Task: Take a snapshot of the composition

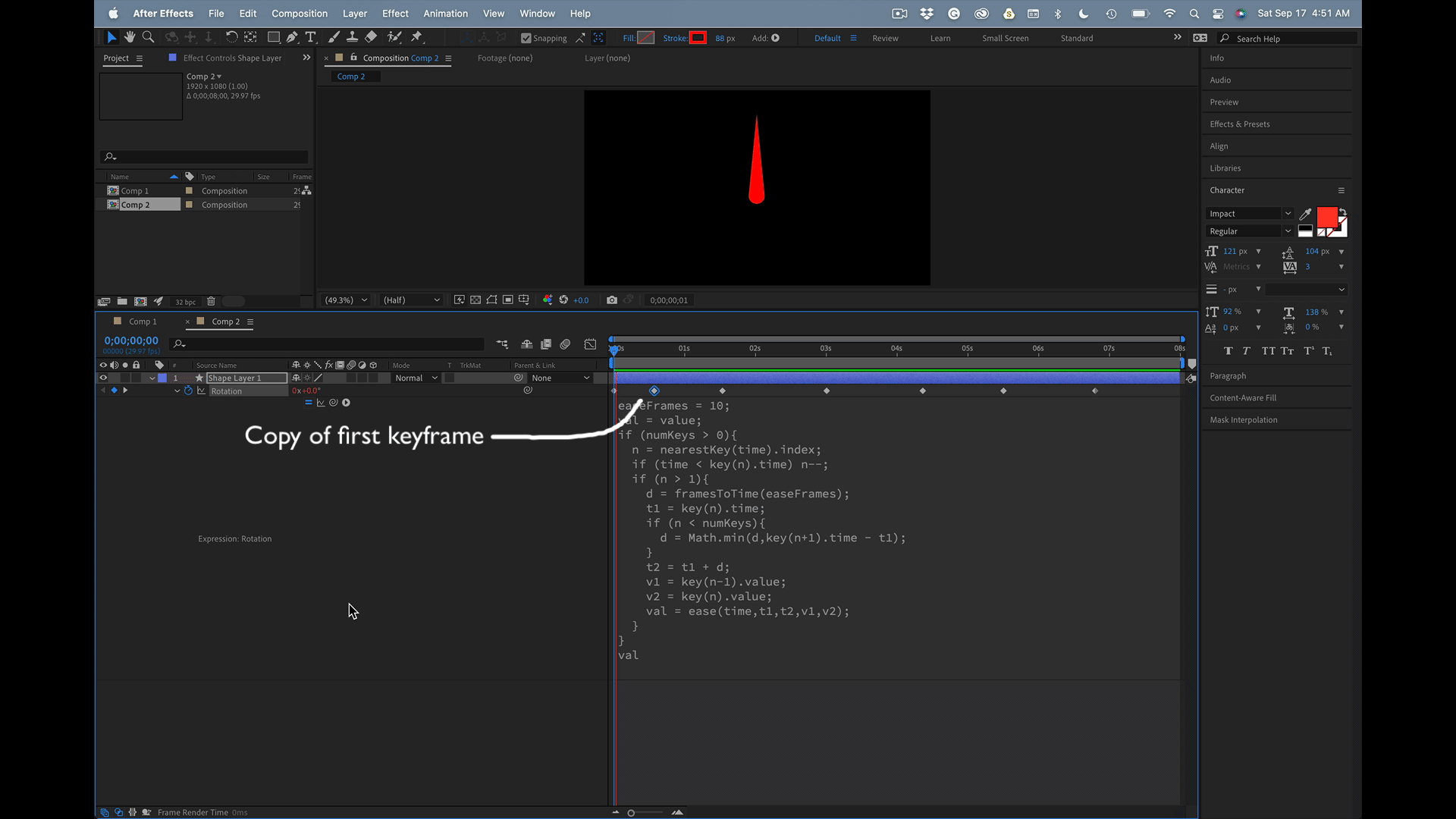Action: point(612,300)
